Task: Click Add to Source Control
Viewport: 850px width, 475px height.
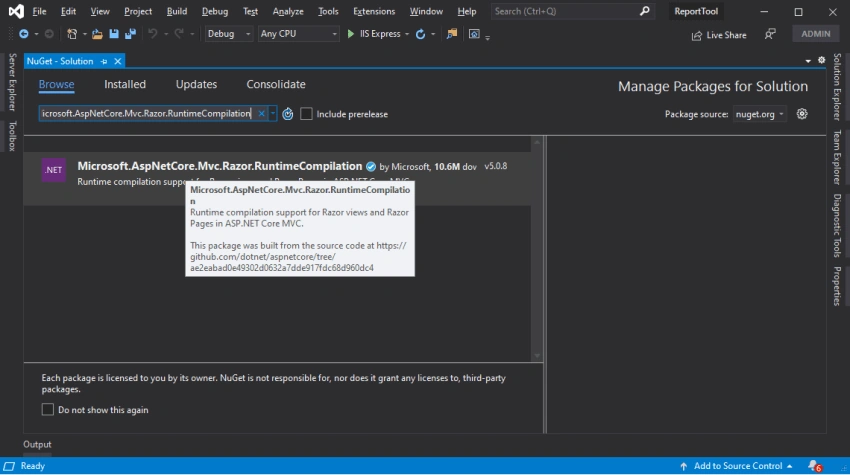Action: click(738, 466)
